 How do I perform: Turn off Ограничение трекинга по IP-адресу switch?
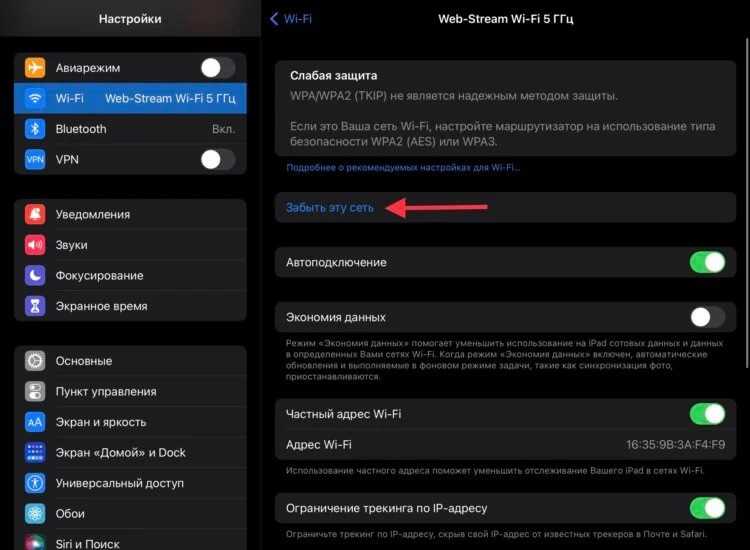(x=707, y=508)
